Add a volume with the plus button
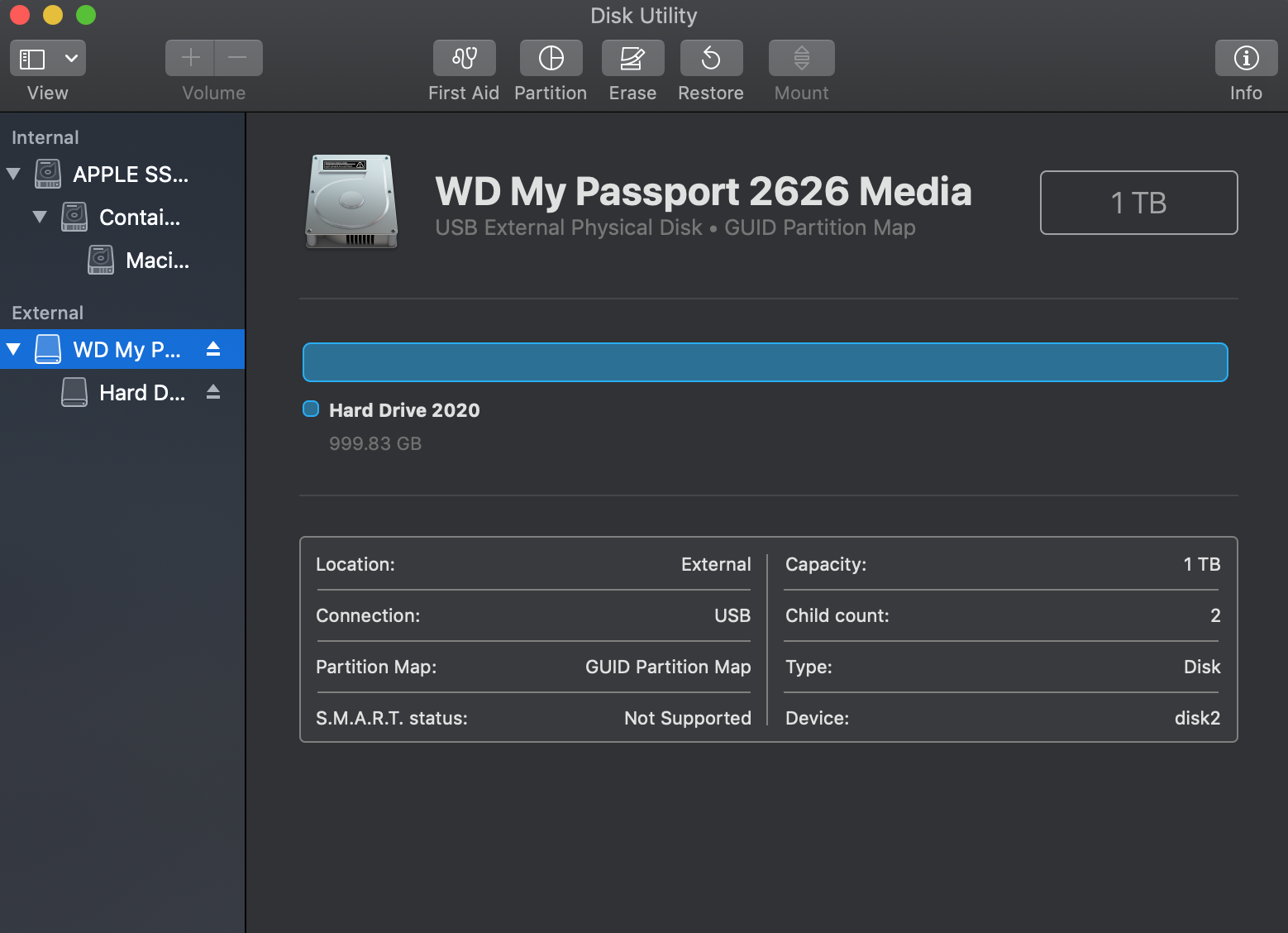1288x933 pixels. [x=190, y=58]
